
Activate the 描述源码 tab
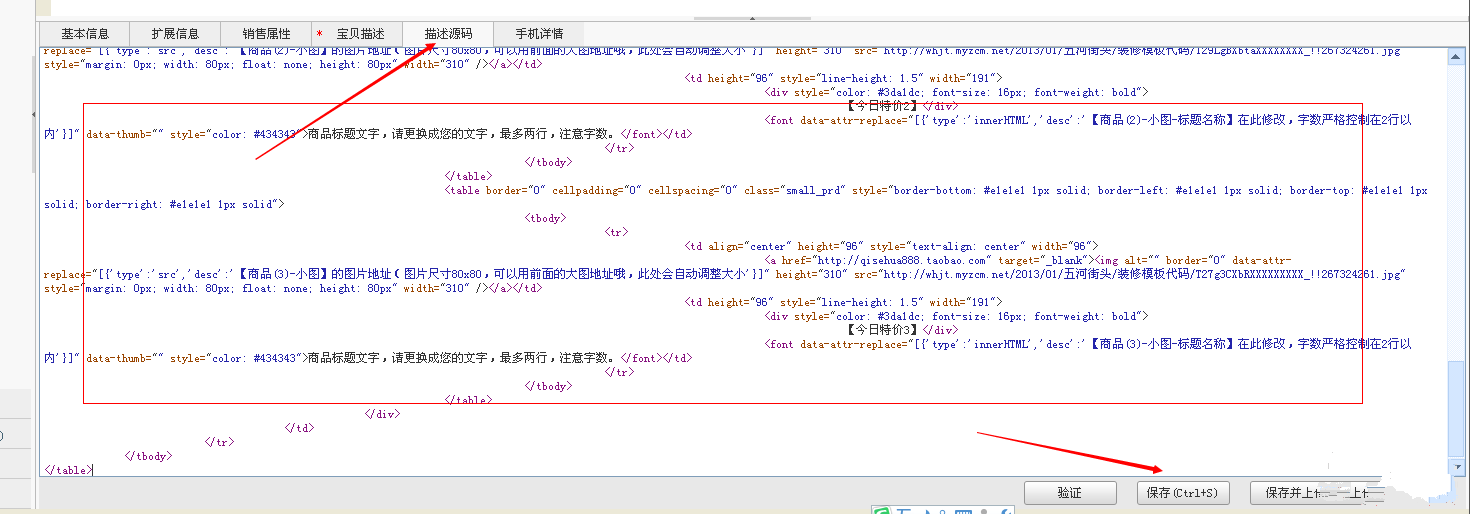pyautogui.click(x=448, y=34)
